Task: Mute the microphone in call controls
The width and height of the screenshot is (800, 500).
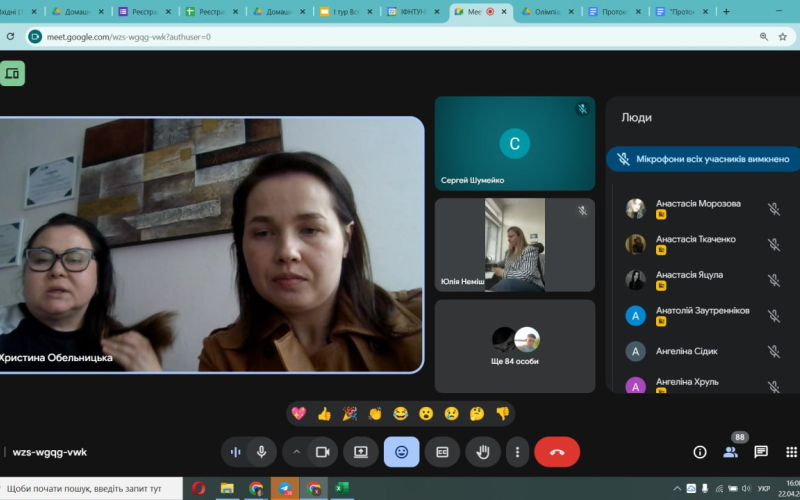Action: [261, 452]
